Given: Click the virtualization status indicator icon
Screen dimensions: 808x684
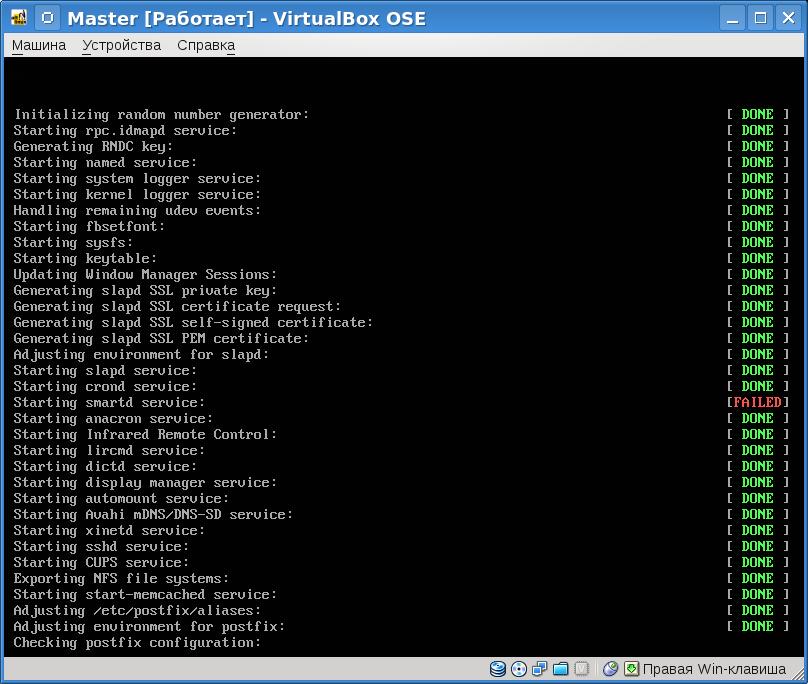Looking at the screenshot, I should [x=582, y=669].
